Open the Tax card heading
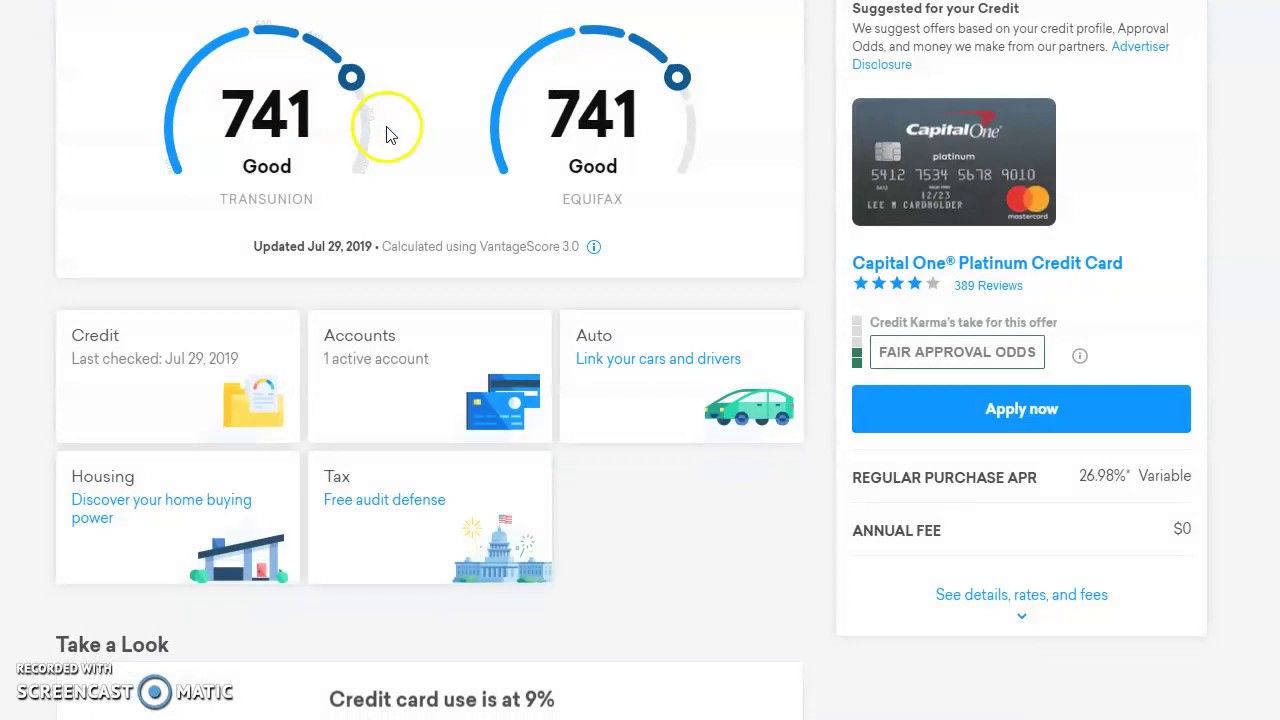The width and height of the screenshot is (1280, 720). 337,476
